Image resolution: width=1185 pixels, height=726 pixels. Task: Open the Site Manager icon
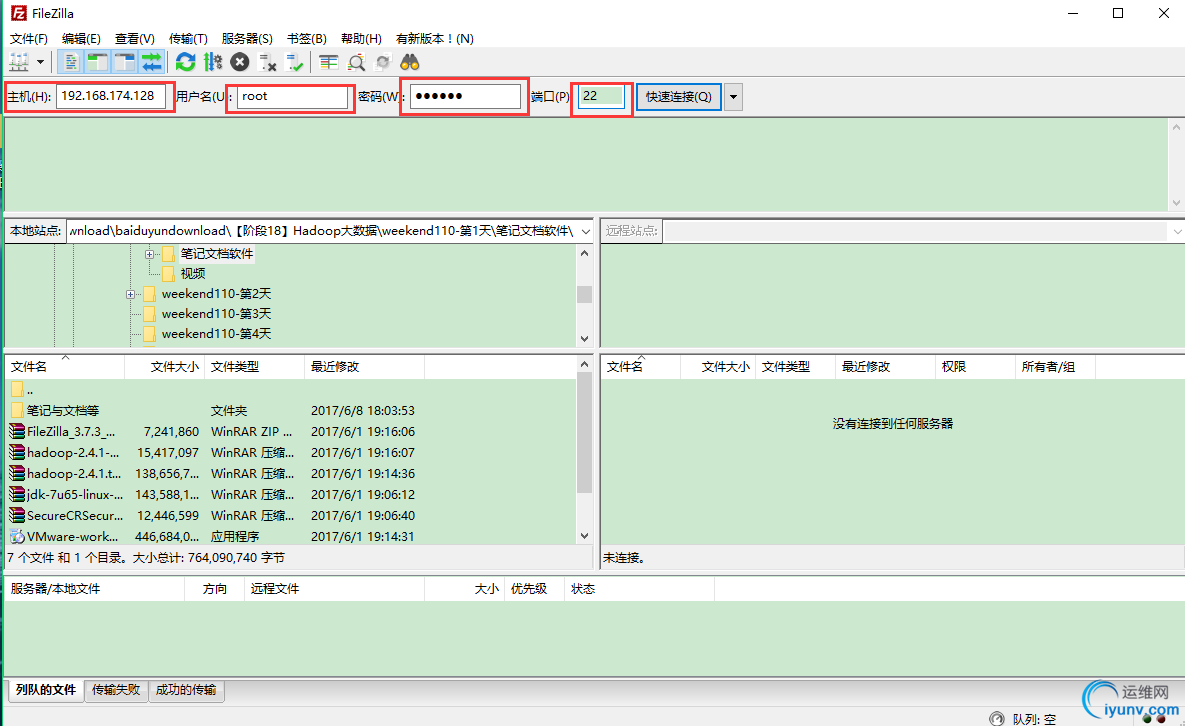19,62
